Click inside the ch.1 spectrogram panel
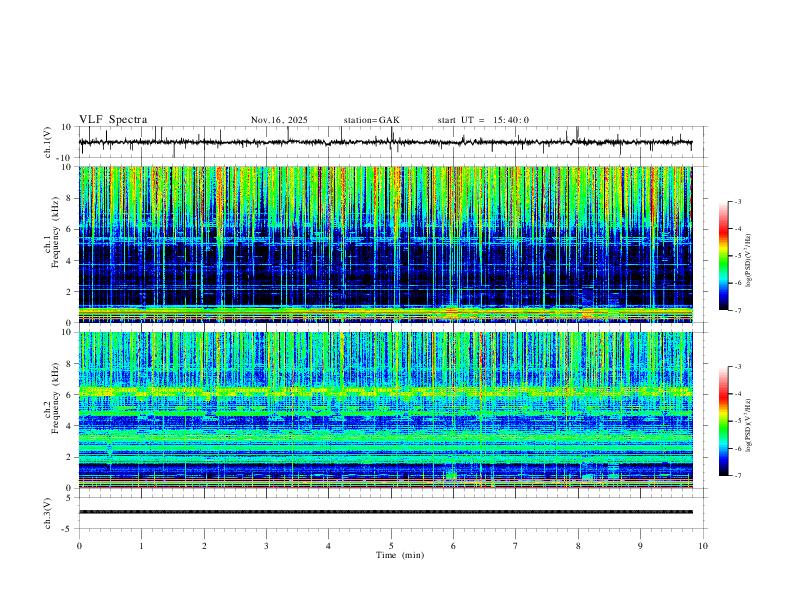Image resolution: width=792 pixels, height=612 pixels. click(386, 244)
